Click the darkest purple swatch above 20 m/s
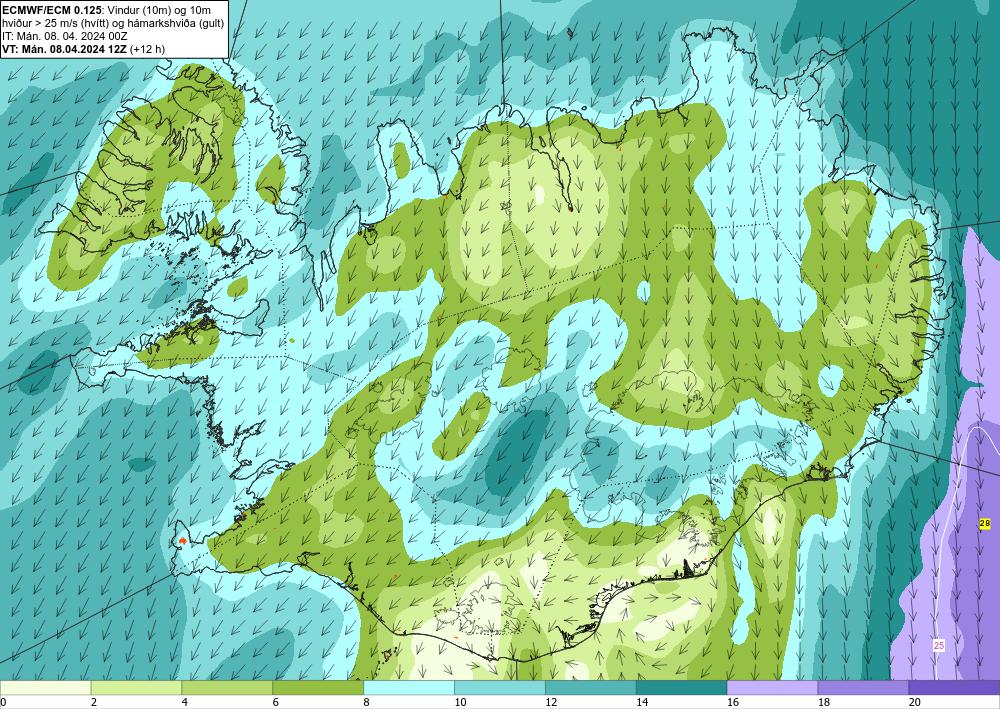 point(954,688)
